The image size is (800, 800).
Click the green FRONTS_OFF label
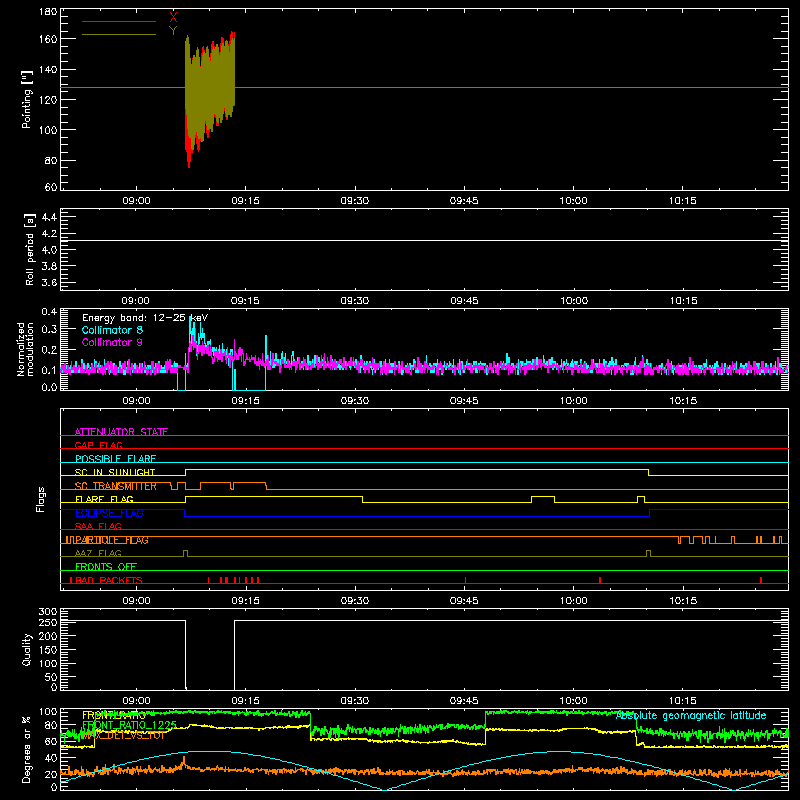coord(106,566)
